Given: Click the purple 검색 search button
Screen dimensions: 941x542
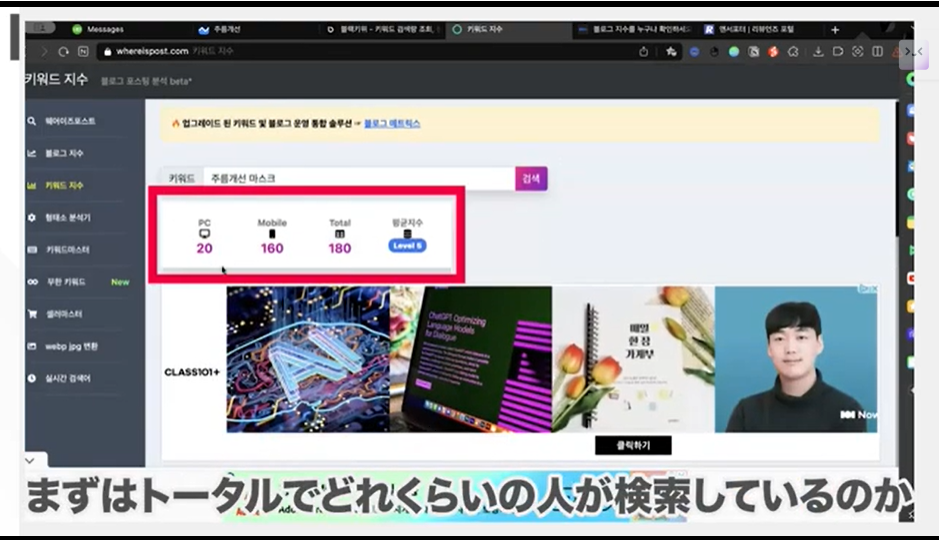Looking at the screenshot, I should (531, 178).
